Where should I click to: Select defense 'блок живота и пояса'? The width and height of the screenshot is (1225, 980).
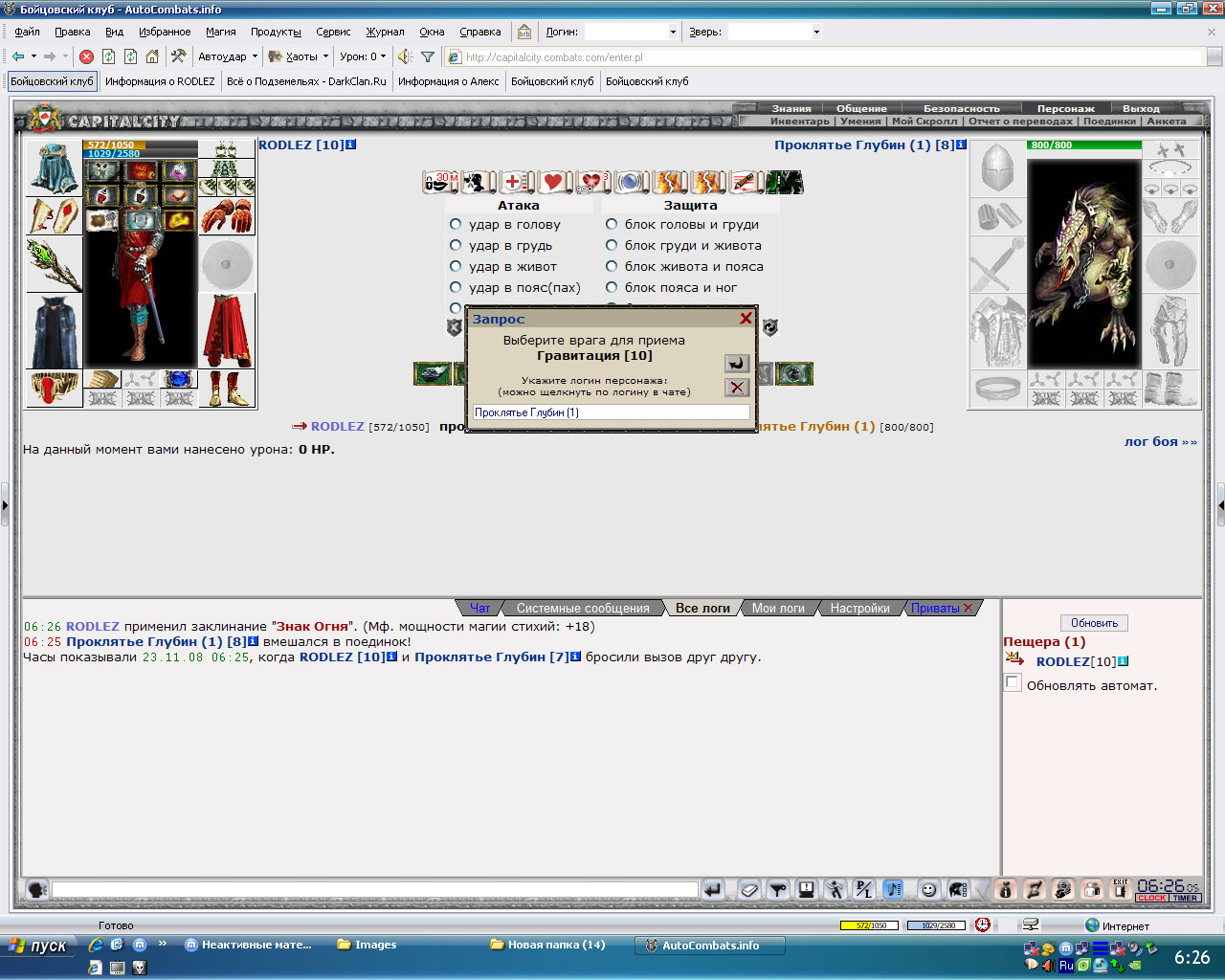(x=612, y=266)
